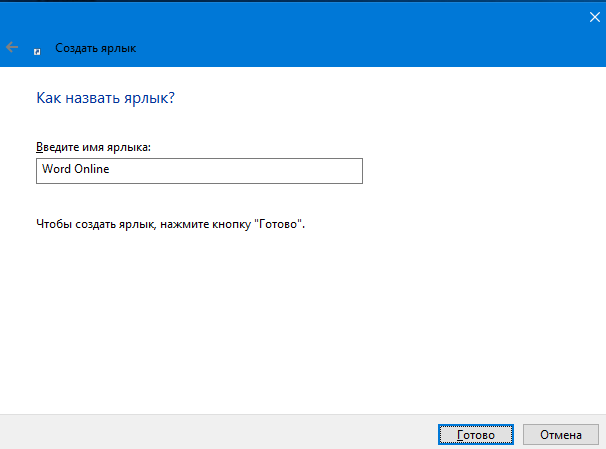Cancel the wizard with Отмена

tap(561, 435)
